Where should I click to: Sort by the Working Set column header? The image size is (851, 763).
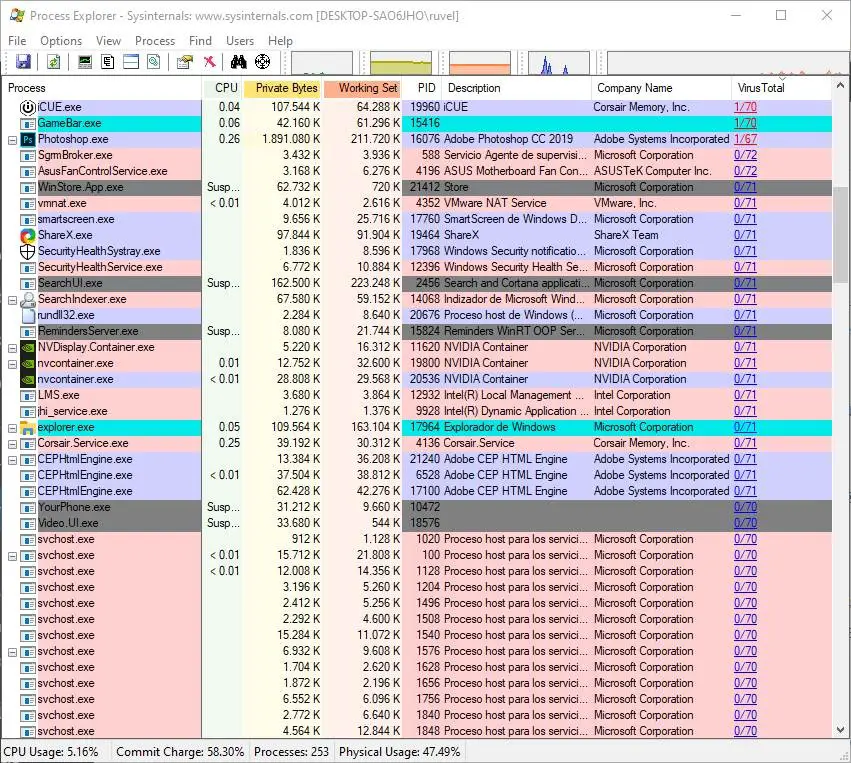(x=363, y=88)
